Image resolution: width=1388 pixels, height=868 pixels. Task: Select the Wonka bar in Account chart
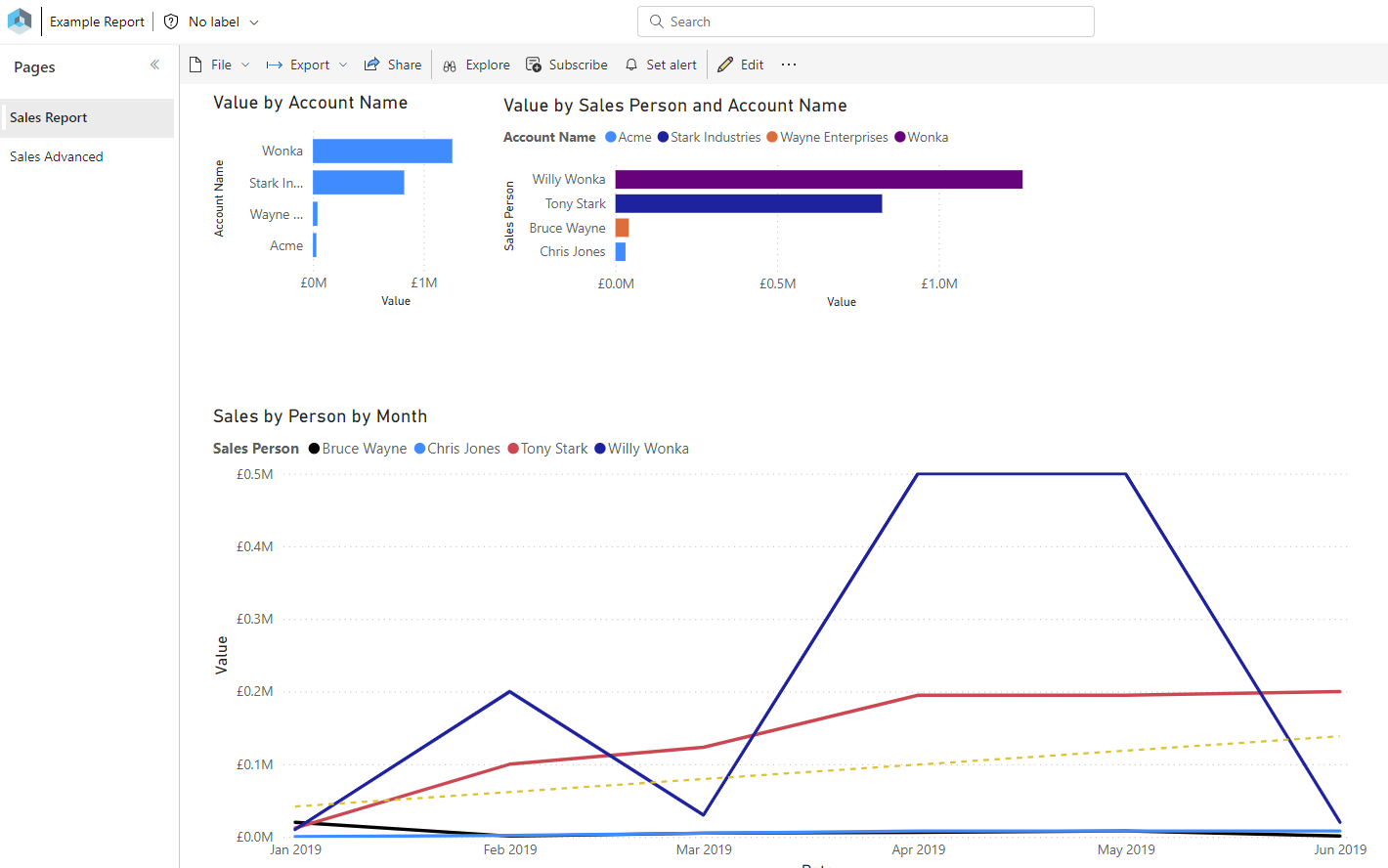[x=382, y=151]
